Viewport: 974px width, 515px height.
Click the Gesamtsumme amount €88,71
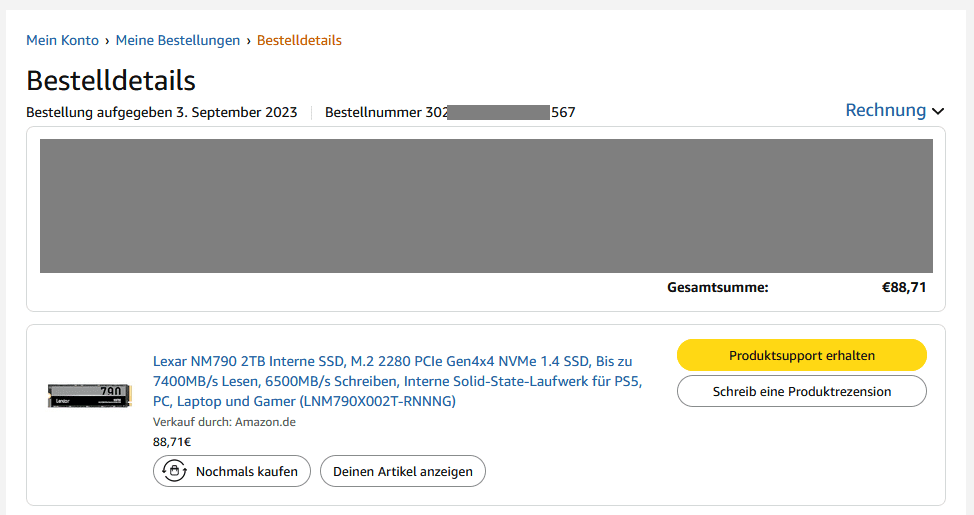pos(904,287)
